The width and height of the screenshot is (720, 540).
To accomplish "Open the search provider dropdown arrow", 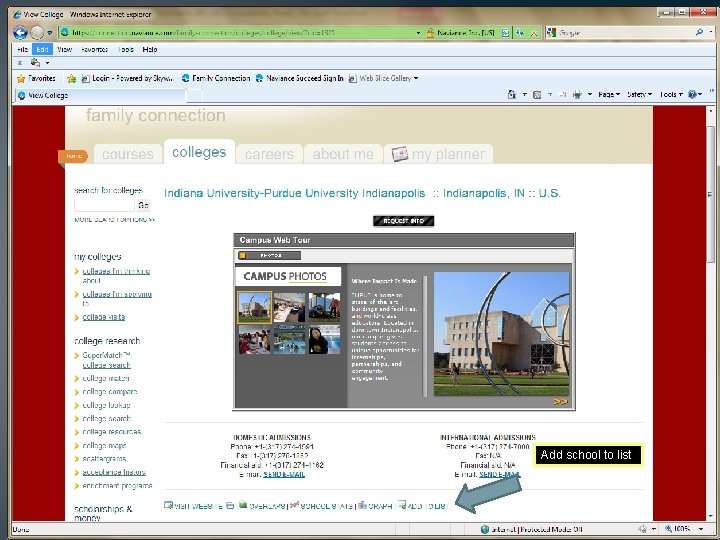I will [711, 32].
